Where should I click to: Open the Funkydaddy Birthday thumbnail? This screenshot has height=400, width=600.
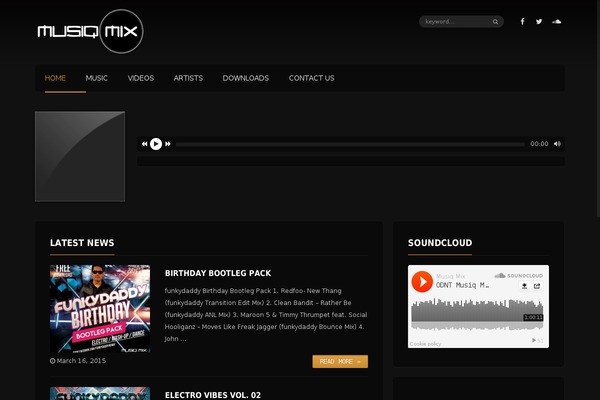click(100, 309)
